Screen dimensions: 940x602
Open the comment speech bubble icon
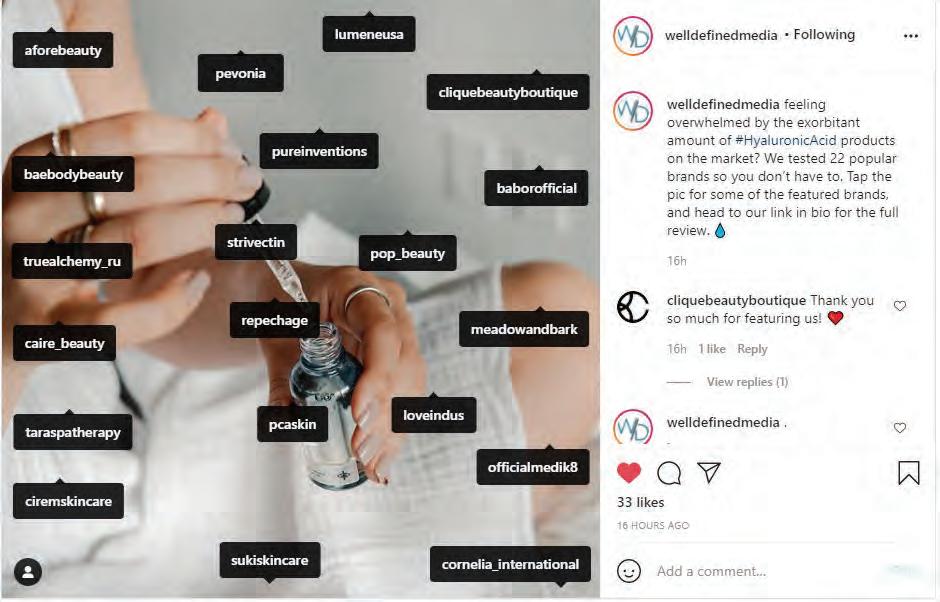pos(669,473)
